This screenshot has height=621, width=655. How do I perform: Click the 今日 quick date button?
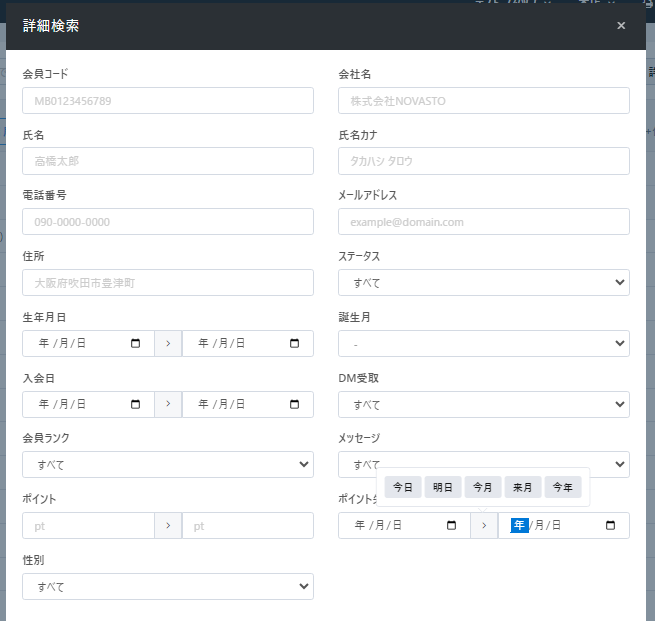tap(403, 487)
